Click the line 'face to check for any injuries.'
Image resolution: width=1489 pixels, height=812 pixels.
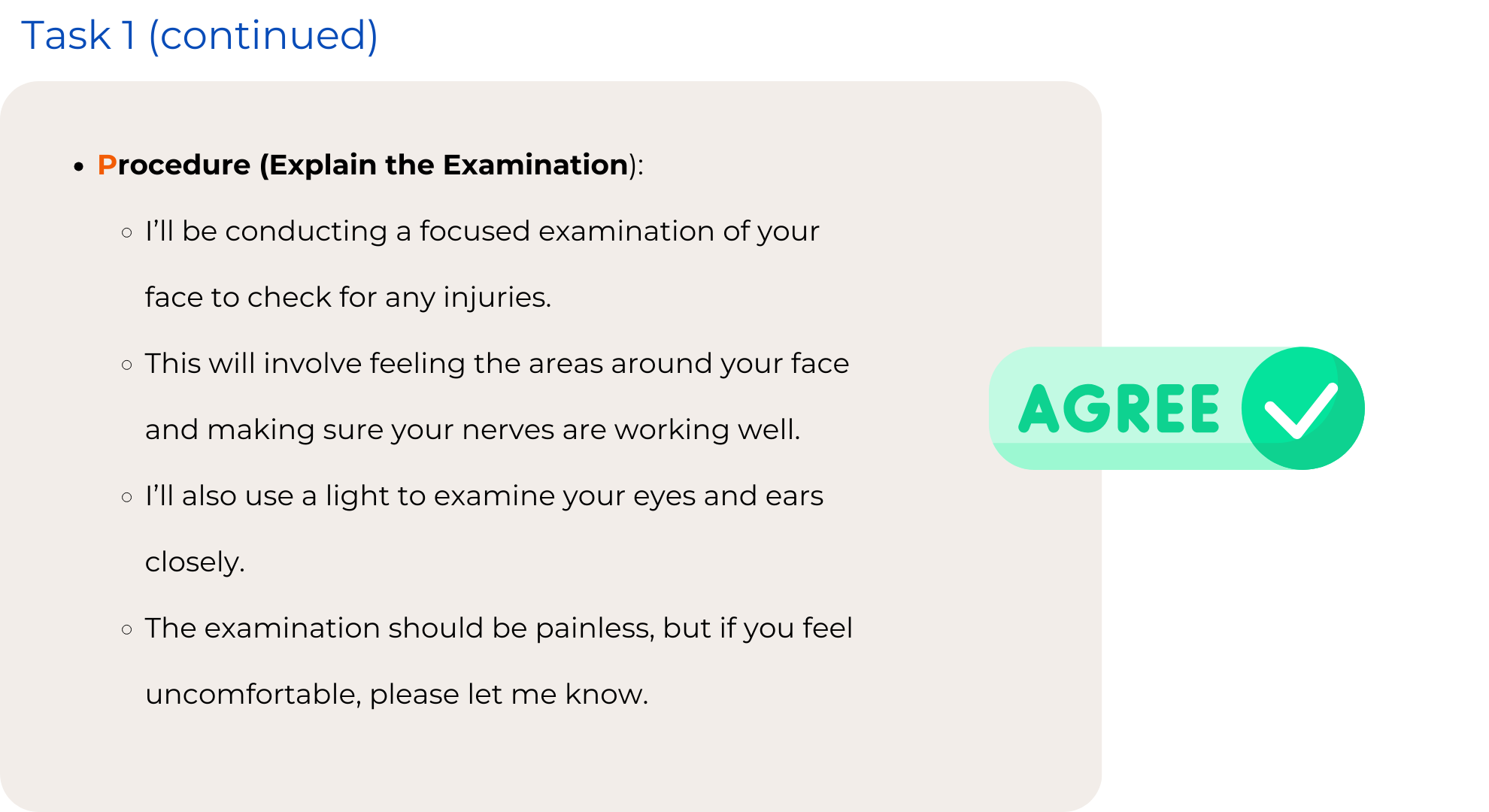(x=348, y=298)
